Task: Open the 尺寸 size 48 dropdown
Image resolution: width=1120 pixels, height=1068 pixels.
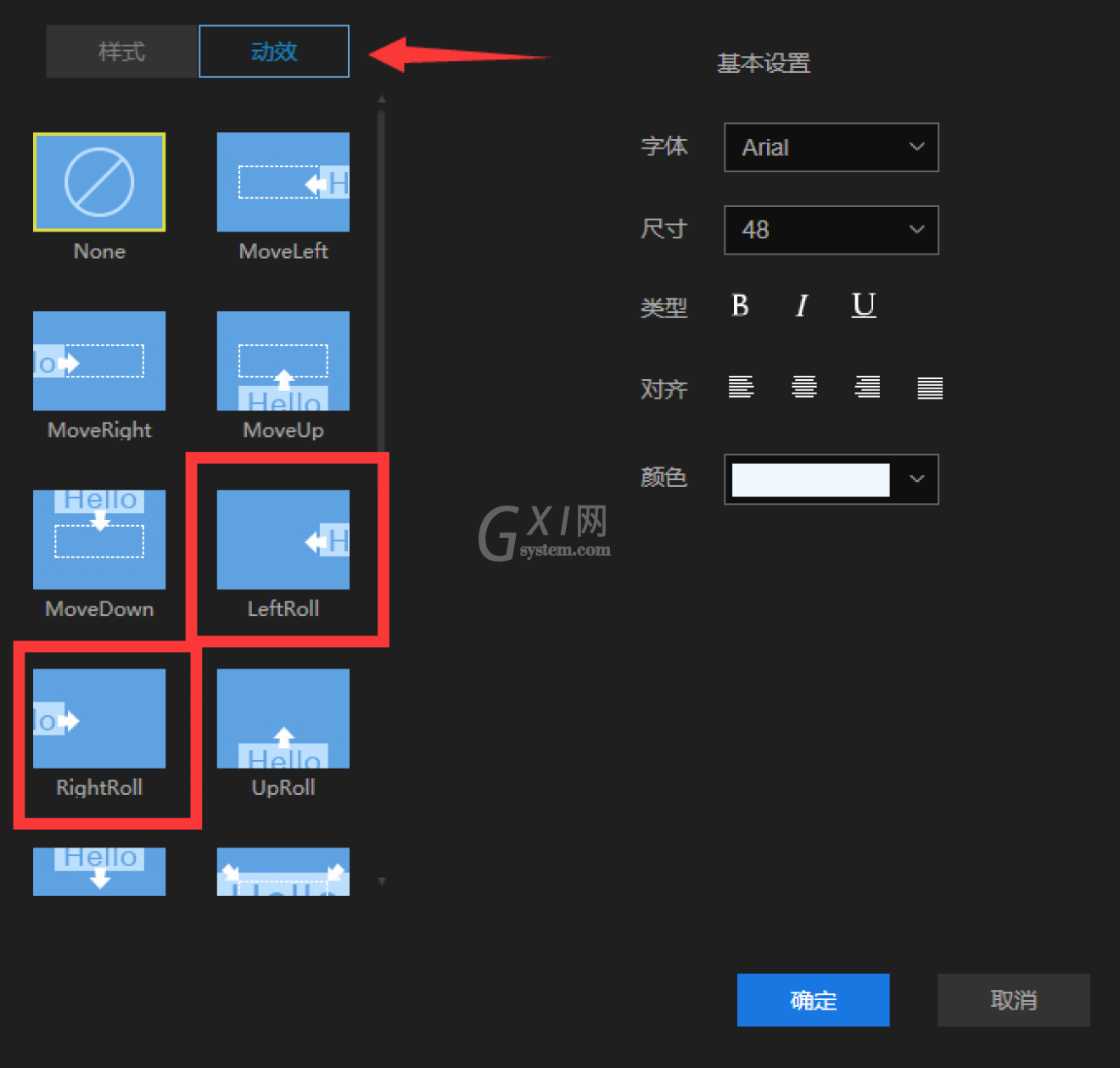Action: [x=832, y=230]
